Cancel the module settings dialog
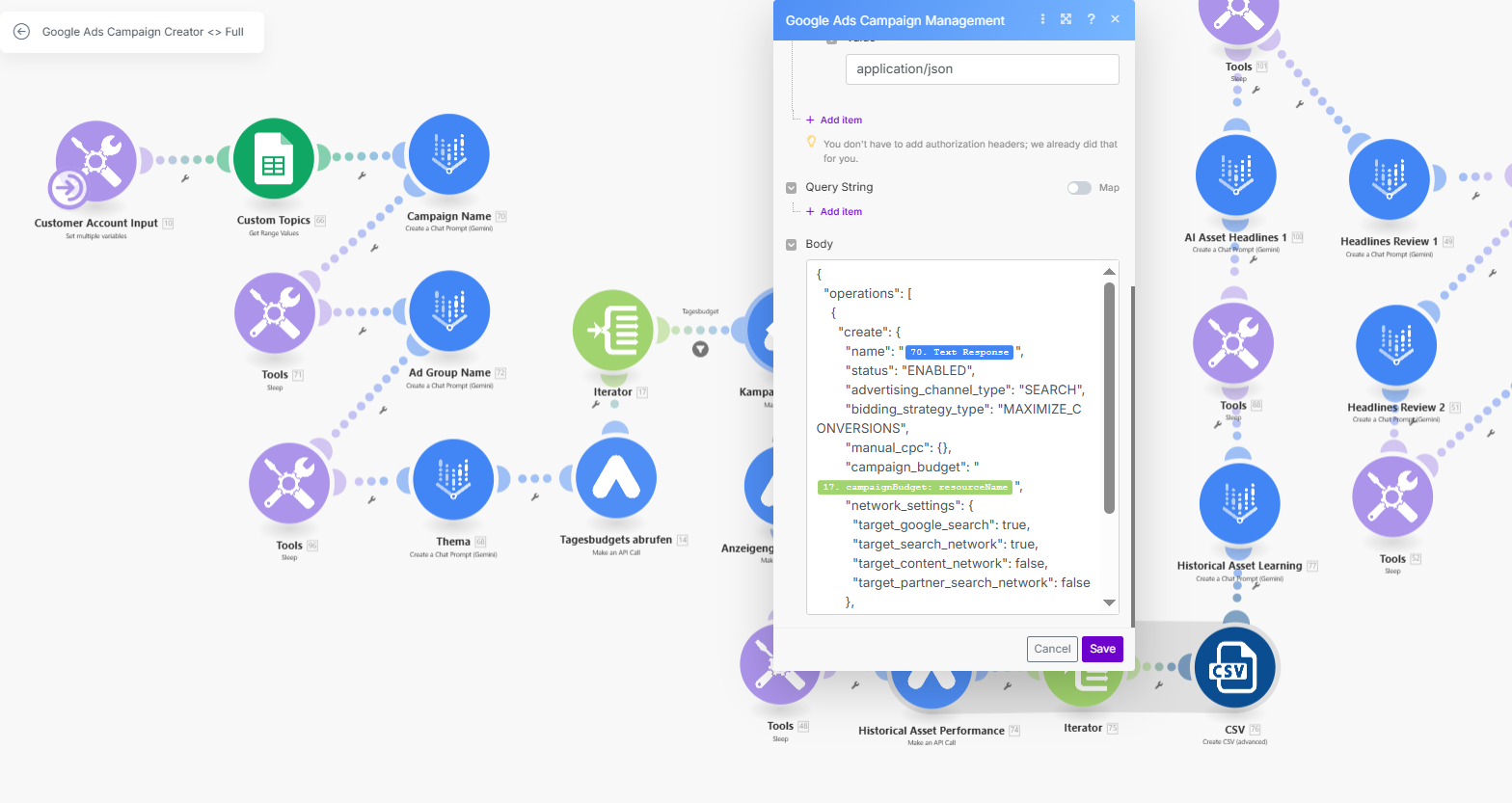 tap(1052, 649)
